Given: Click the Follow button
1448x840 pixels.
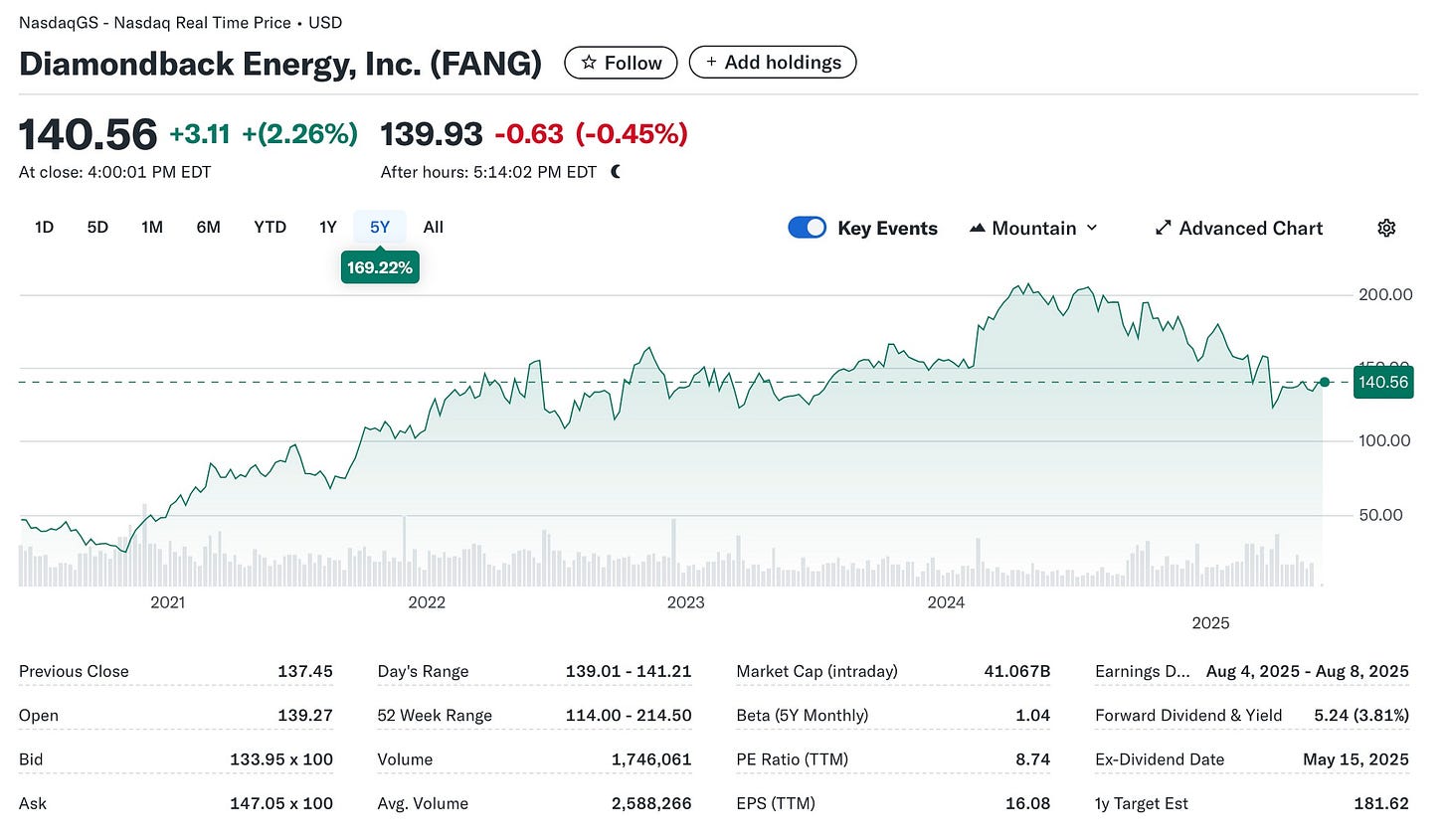Looking at the screenshot, I should point(621,63).
